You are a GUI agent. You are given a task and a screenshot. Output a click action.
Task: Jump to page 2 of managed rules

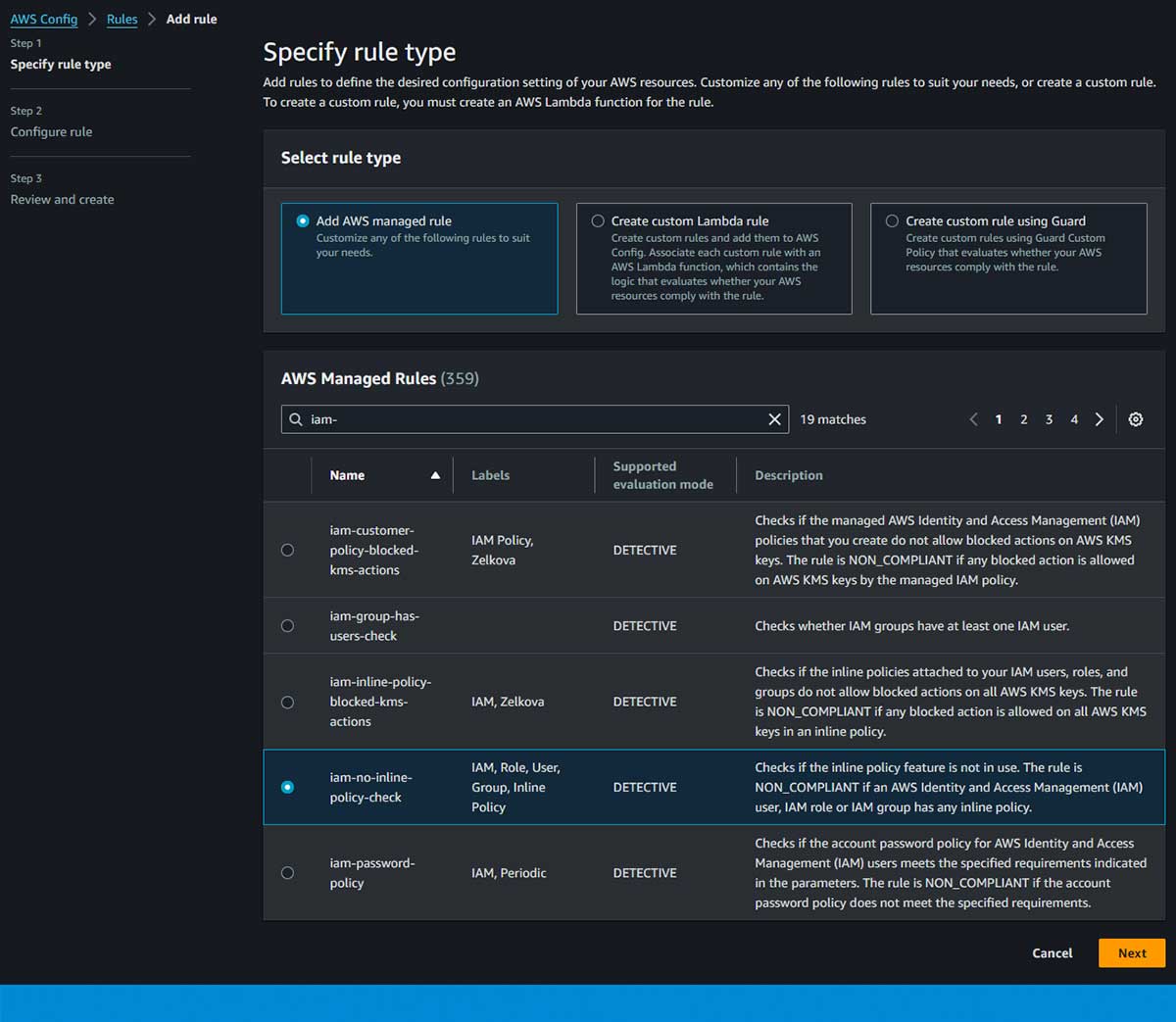[x=1024, y=419]
